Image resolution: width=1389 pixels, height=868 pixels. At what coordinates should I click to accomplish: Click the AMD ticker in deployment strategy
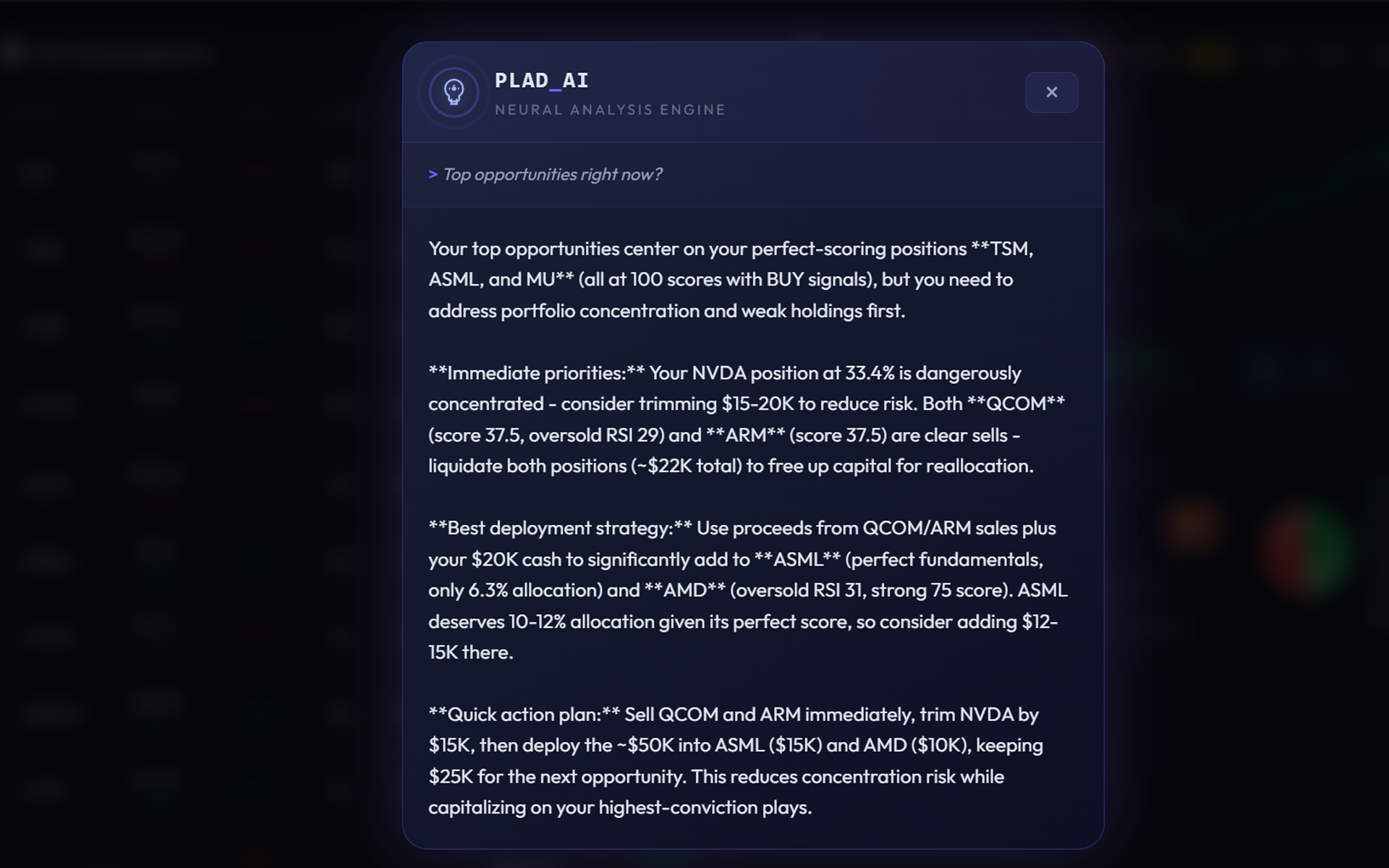pyautogui.click(x=688, y=590)
